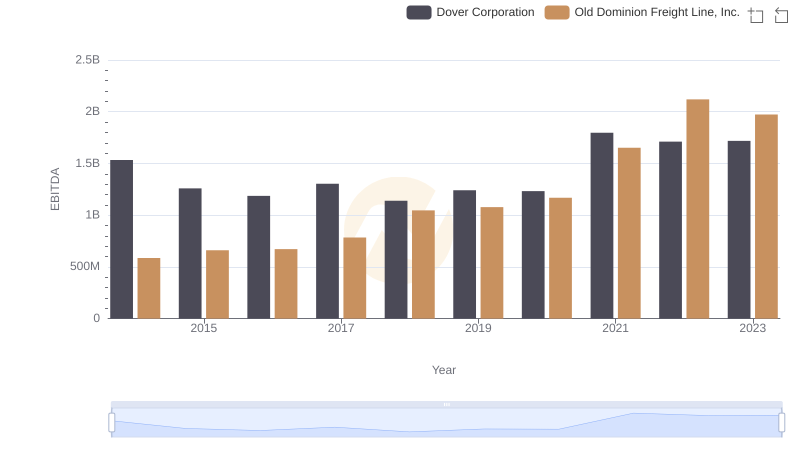800x461 pixels.
Task: Toggle the Dover Corporation legend series
Action: point(470,12)
